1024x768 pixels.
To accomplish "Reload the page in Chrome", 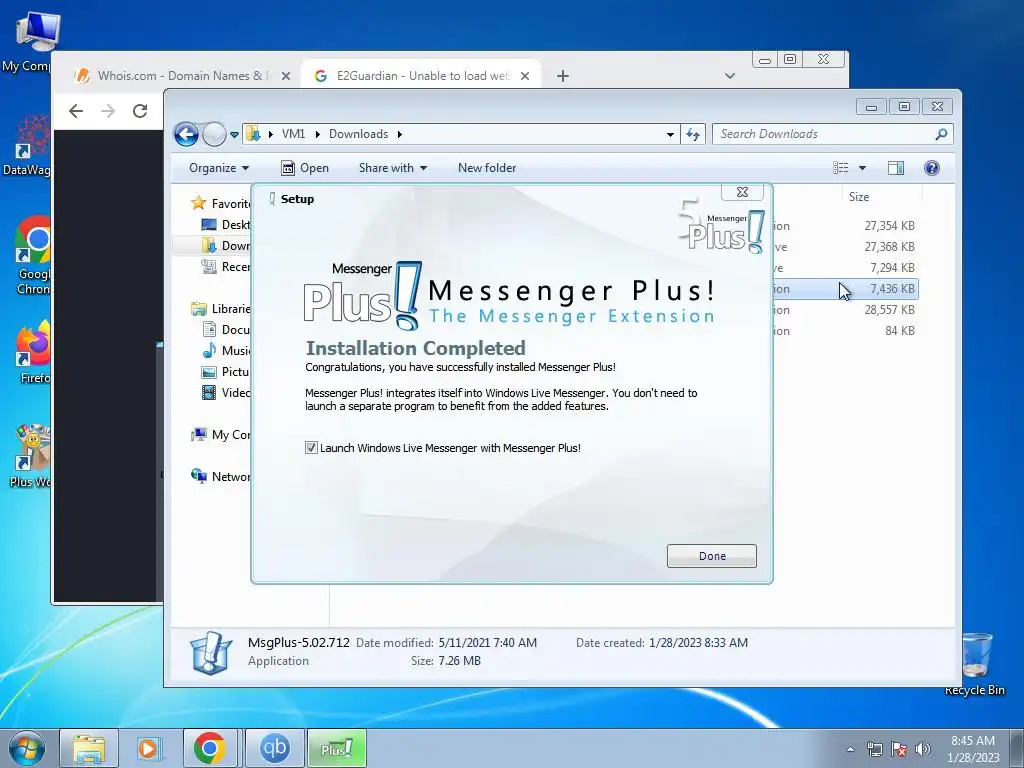I will pyautogui.click(x=140, y=111).
